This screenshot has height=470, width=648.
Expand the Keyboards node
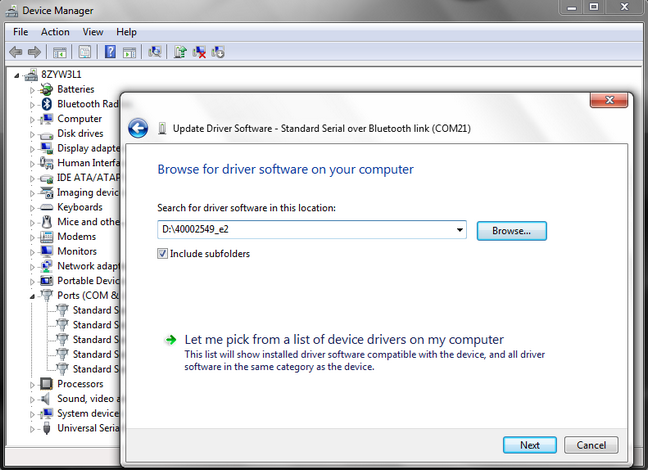coord(32,208)
